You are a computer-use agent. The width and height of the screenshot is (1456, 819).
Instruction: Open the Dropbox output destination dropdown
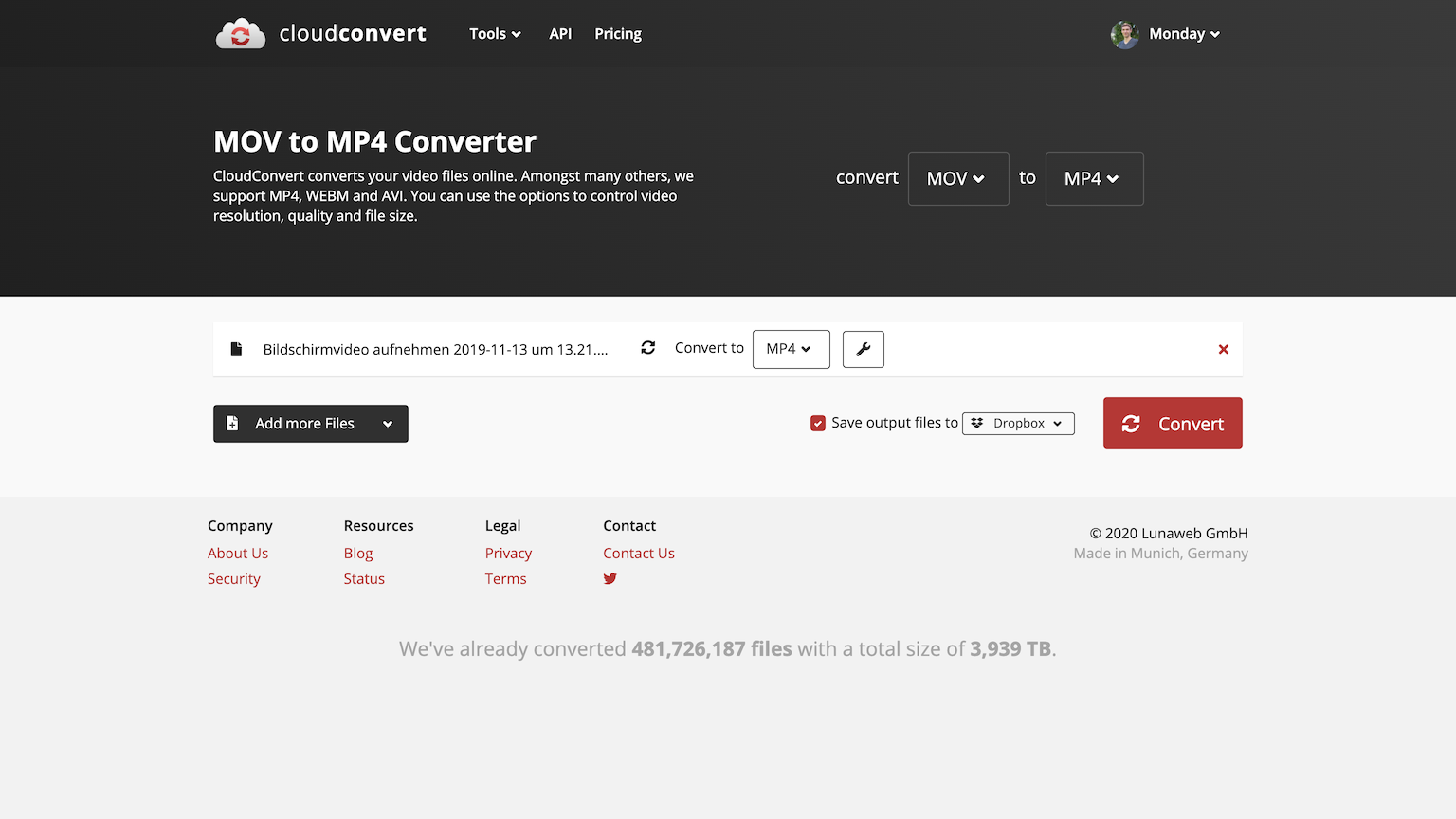(1018, 424)
